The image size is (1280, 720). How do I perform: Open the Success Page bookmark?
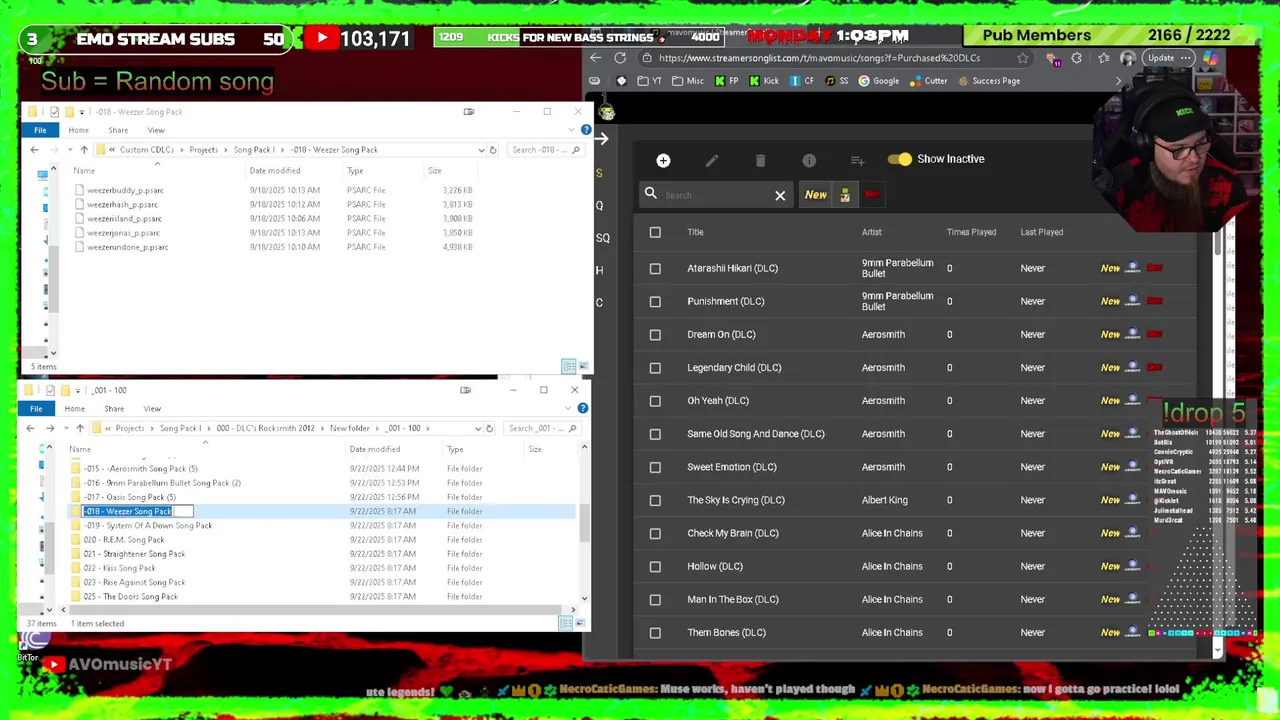pos(988,81)
